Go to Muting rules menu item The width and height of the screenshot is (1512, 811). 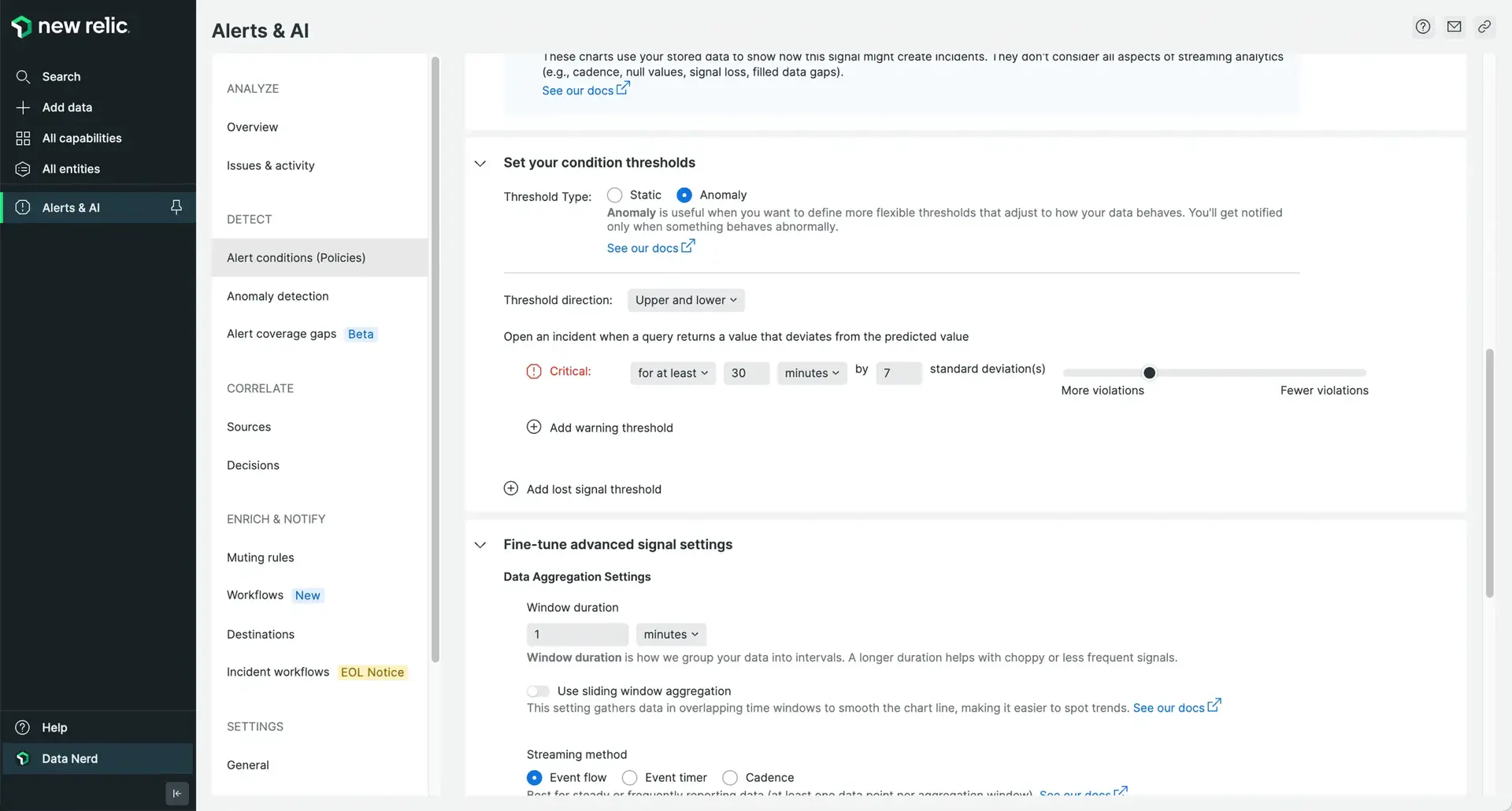pyautogui.click(x=261, y=557)
